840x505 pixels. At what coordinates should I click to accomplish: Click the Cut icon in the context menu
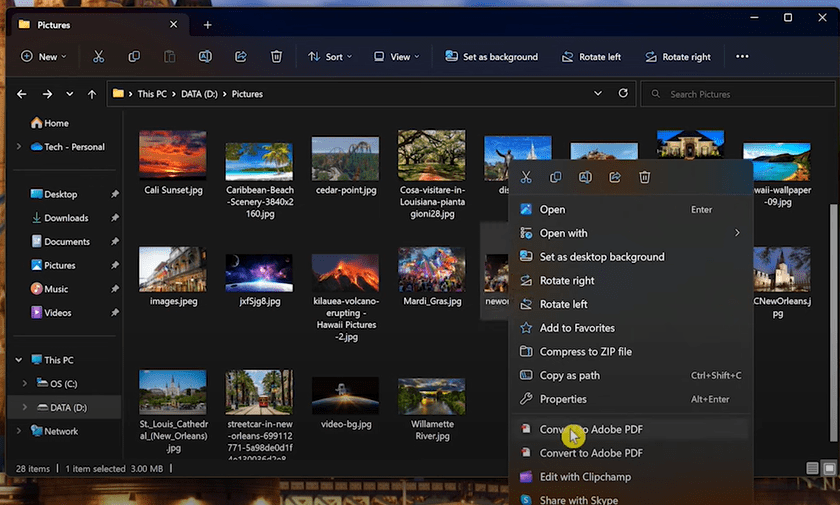[x=526, y=177]
